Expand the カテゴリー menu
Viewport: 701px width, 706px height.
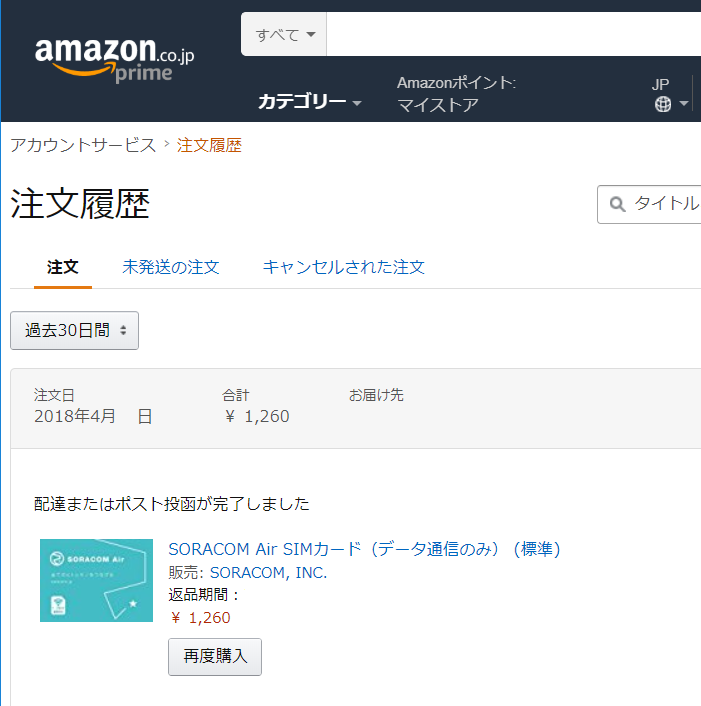[x=310, y=102]
